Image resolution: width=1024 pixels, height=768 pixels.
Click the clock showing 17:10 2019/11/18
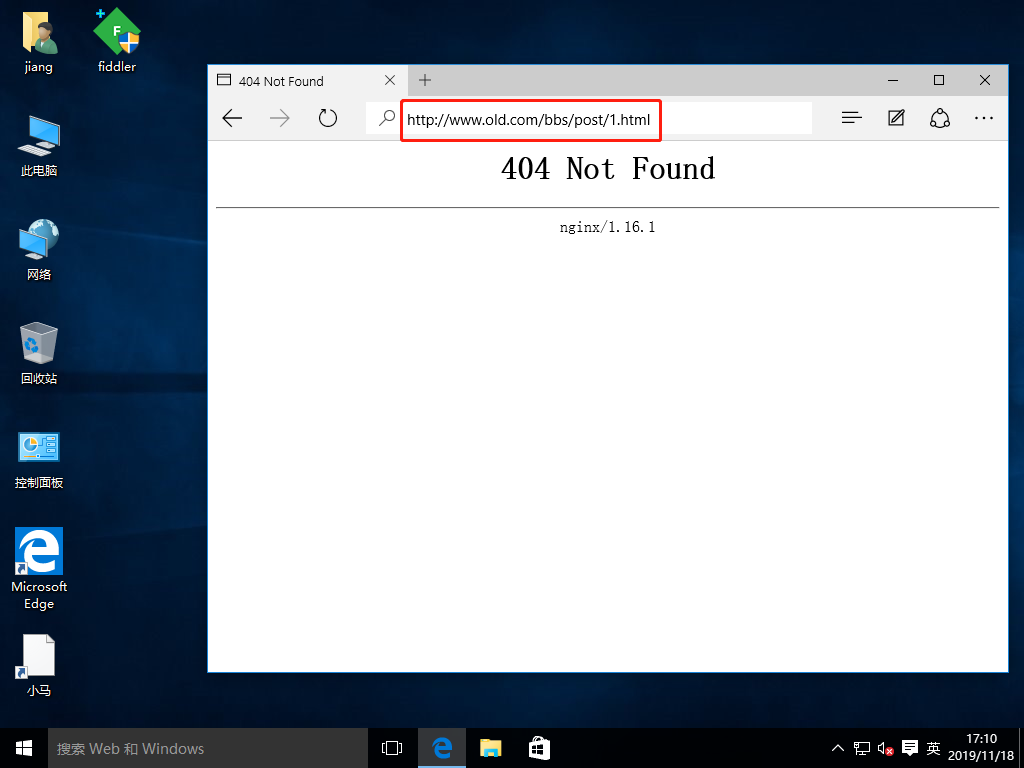tap(981, 747)
